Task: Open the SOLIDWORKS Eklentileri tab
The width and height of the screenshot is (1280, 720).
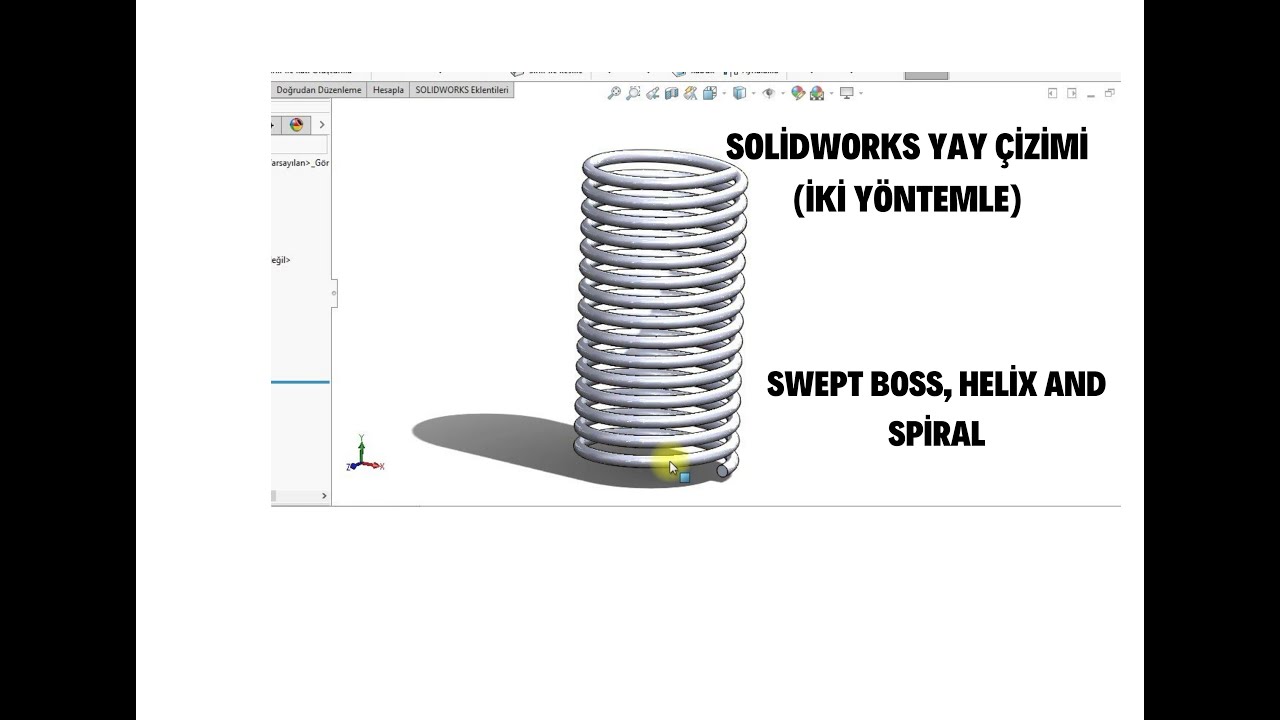Action: 462,90
